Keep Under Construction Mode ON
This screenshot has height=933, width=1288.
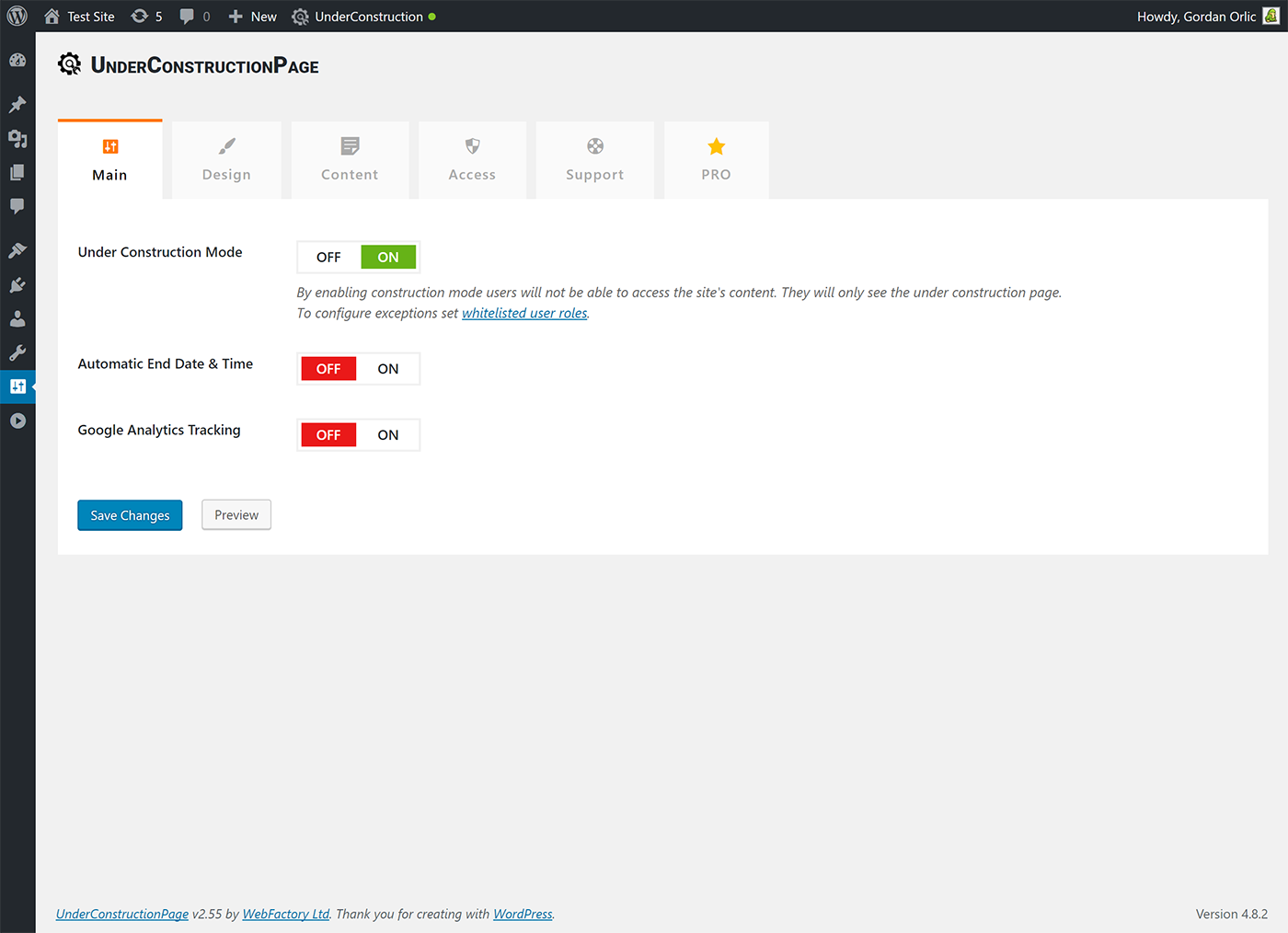(388, 258)
